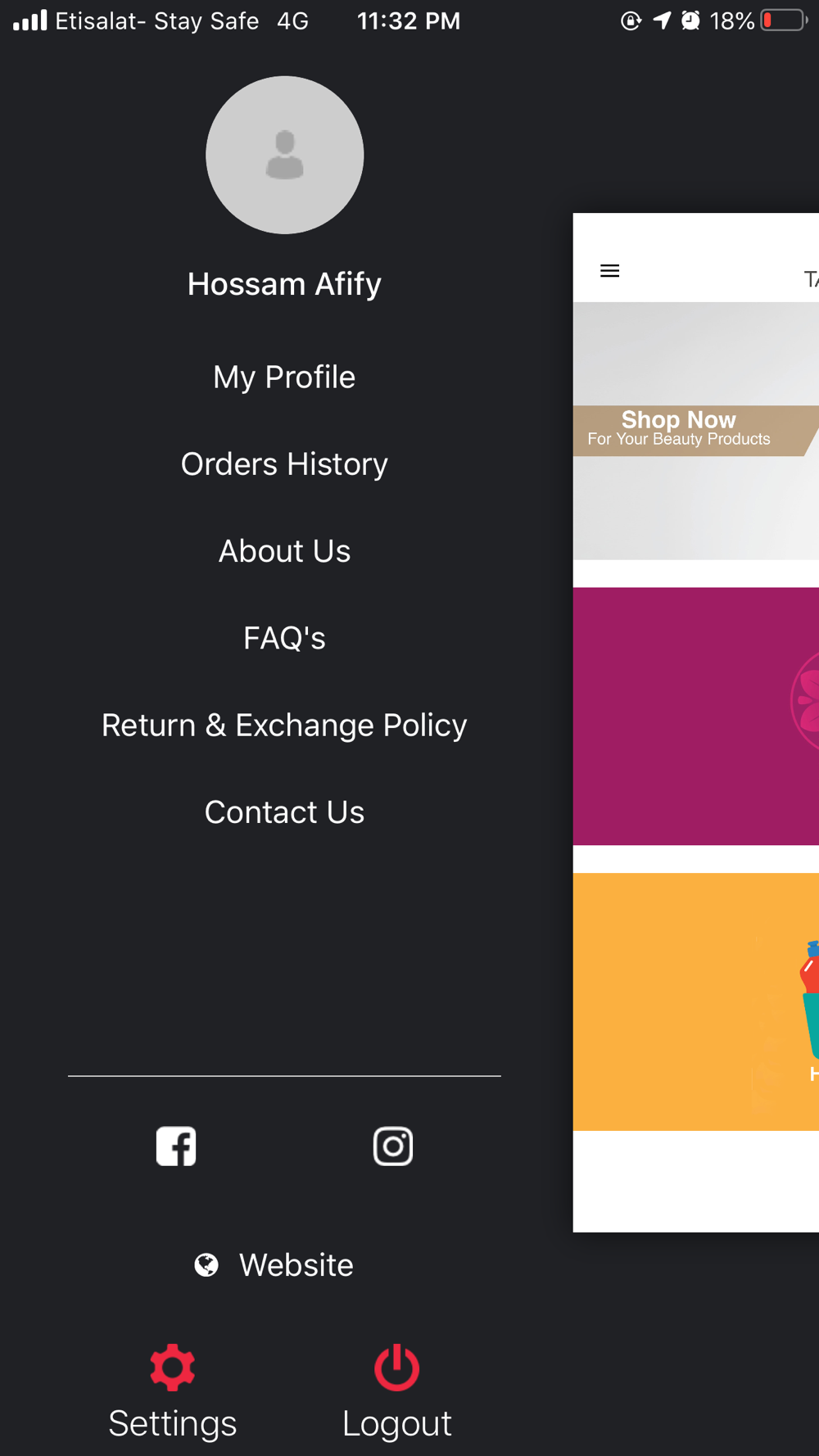The image size is (819, 1456).
Task: Open the magenta category card
Action: tap(696, 716)
